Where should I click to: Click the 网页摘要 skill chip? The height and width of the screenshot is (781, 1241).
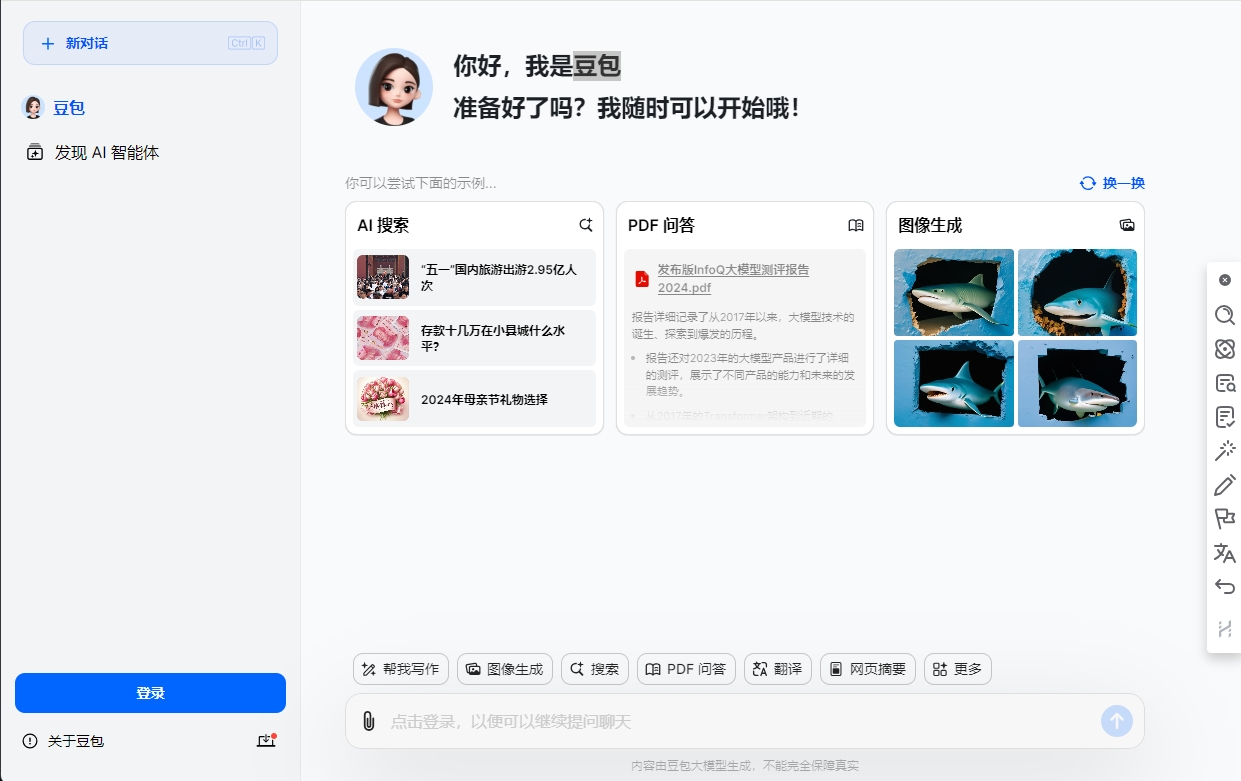[x=868, y=669]
